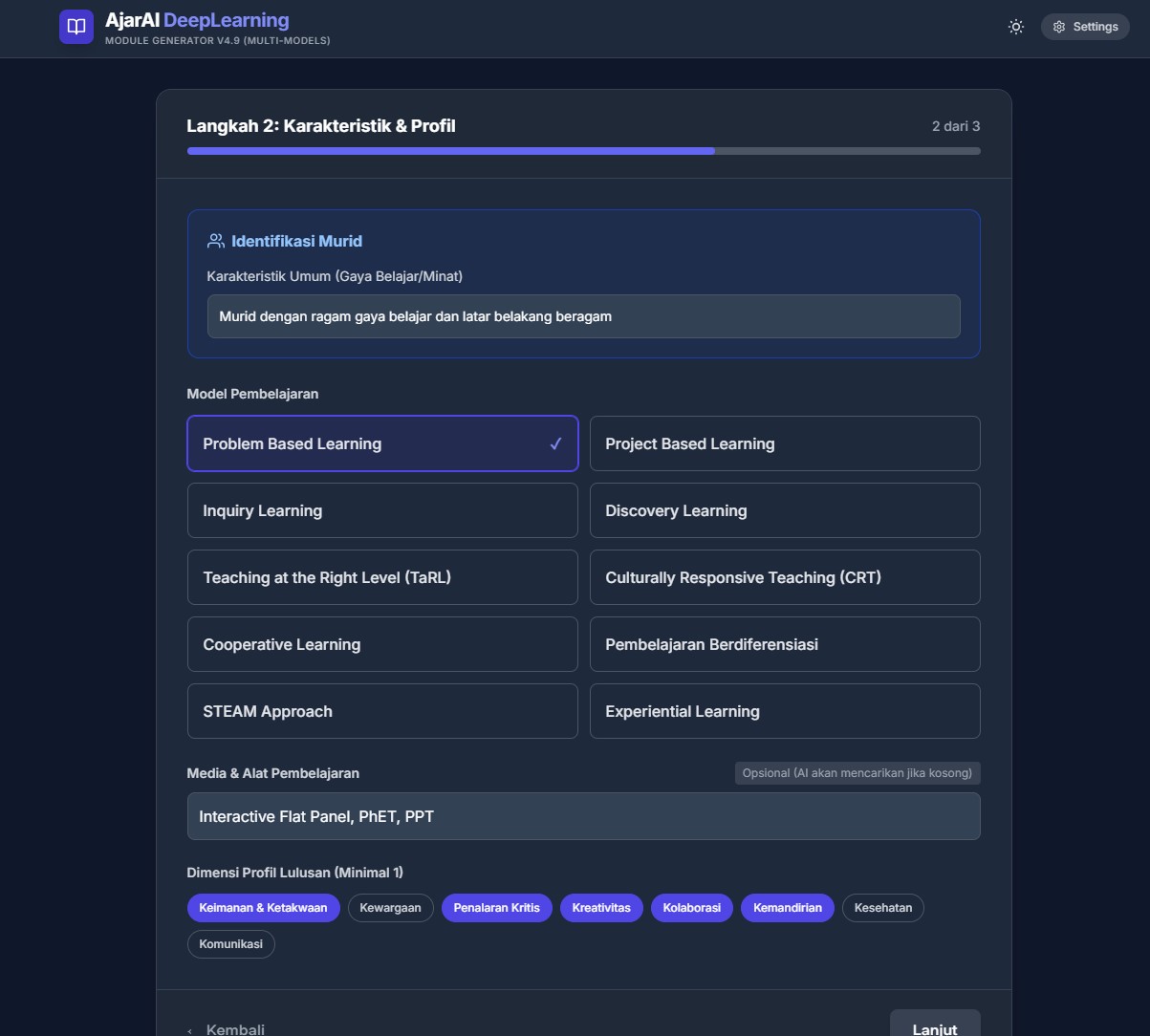1150x1036 pixels.
Task: Choose Inquiry Learning option
Action: point(382,510)
